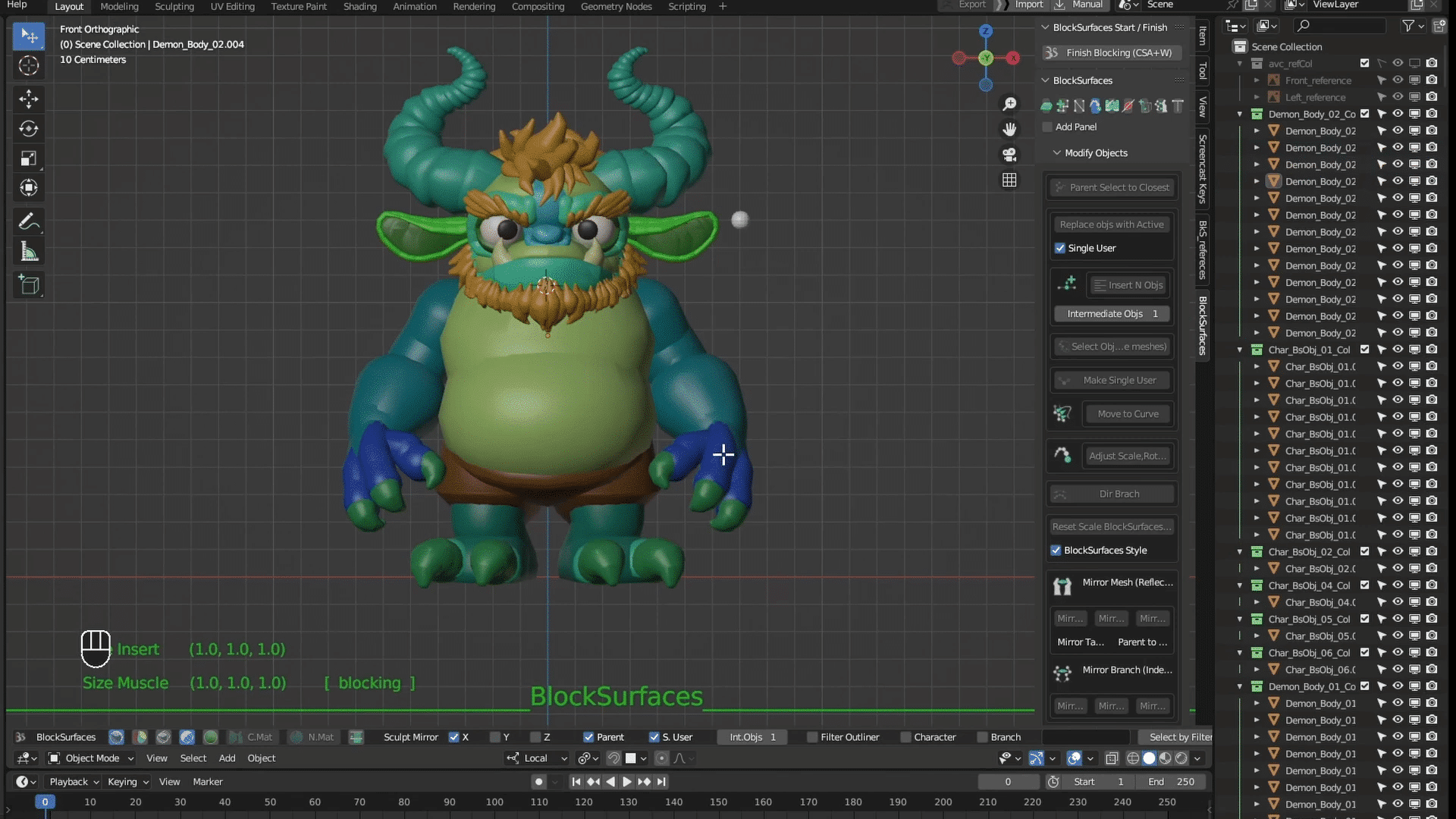Choose the Add Cube tool
The image size is (1456, 819).
point(29,285)
